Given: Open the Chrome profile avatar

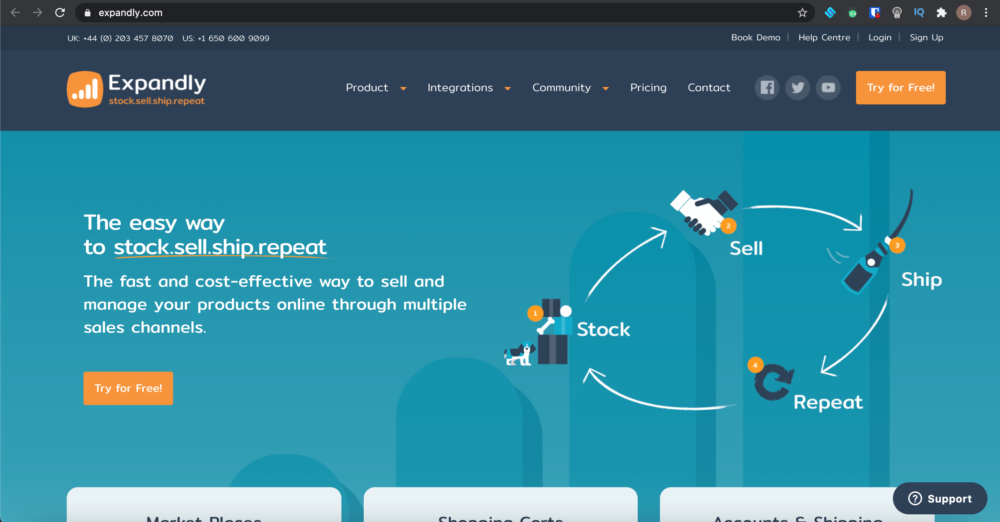Looking at the screenshot, I should (964, 12).
